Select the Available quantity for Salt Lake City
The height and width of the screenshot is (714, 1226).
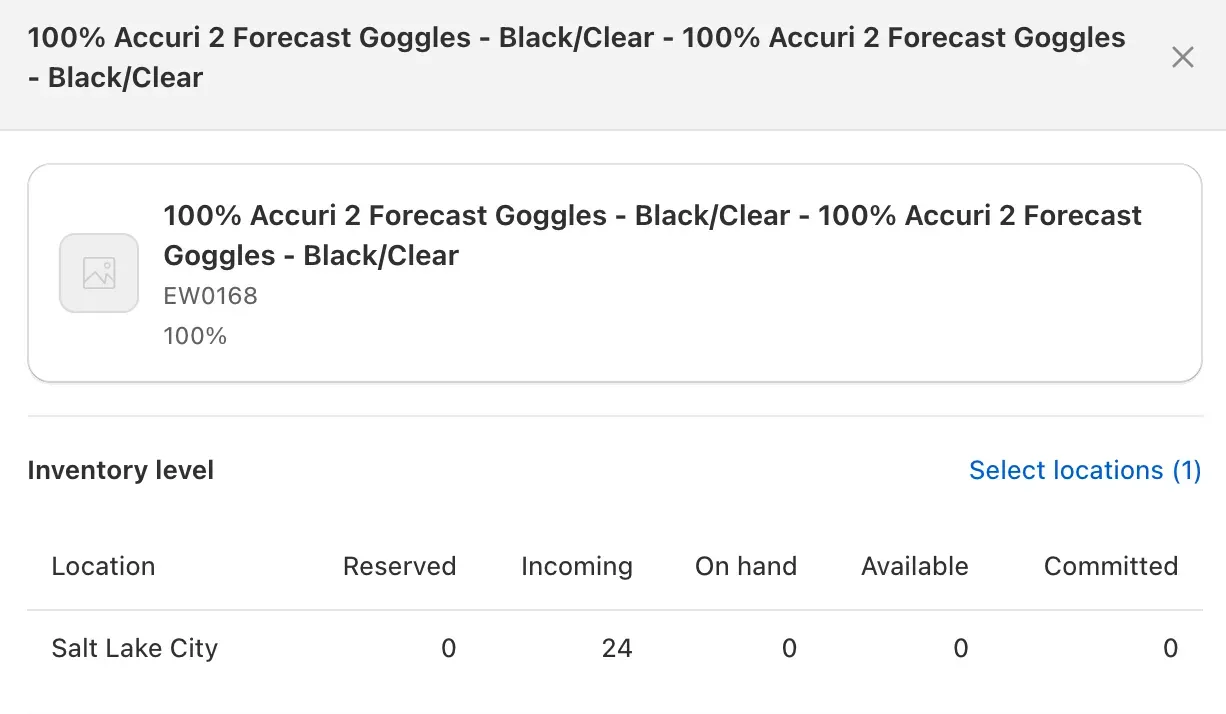tap(960, 648)
